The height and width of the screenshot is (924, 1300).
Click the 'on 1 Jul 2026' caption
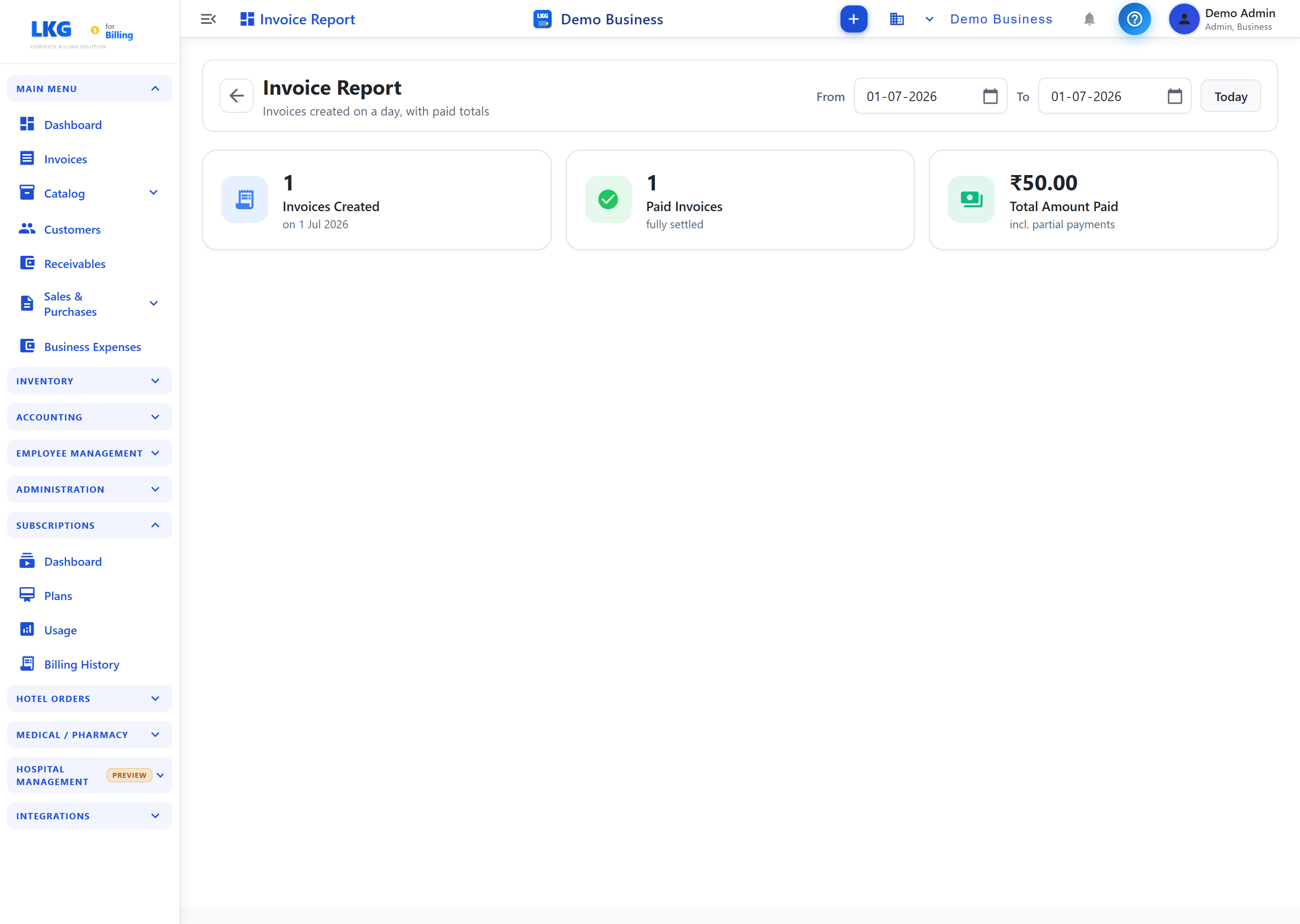[x=316, y=224]
